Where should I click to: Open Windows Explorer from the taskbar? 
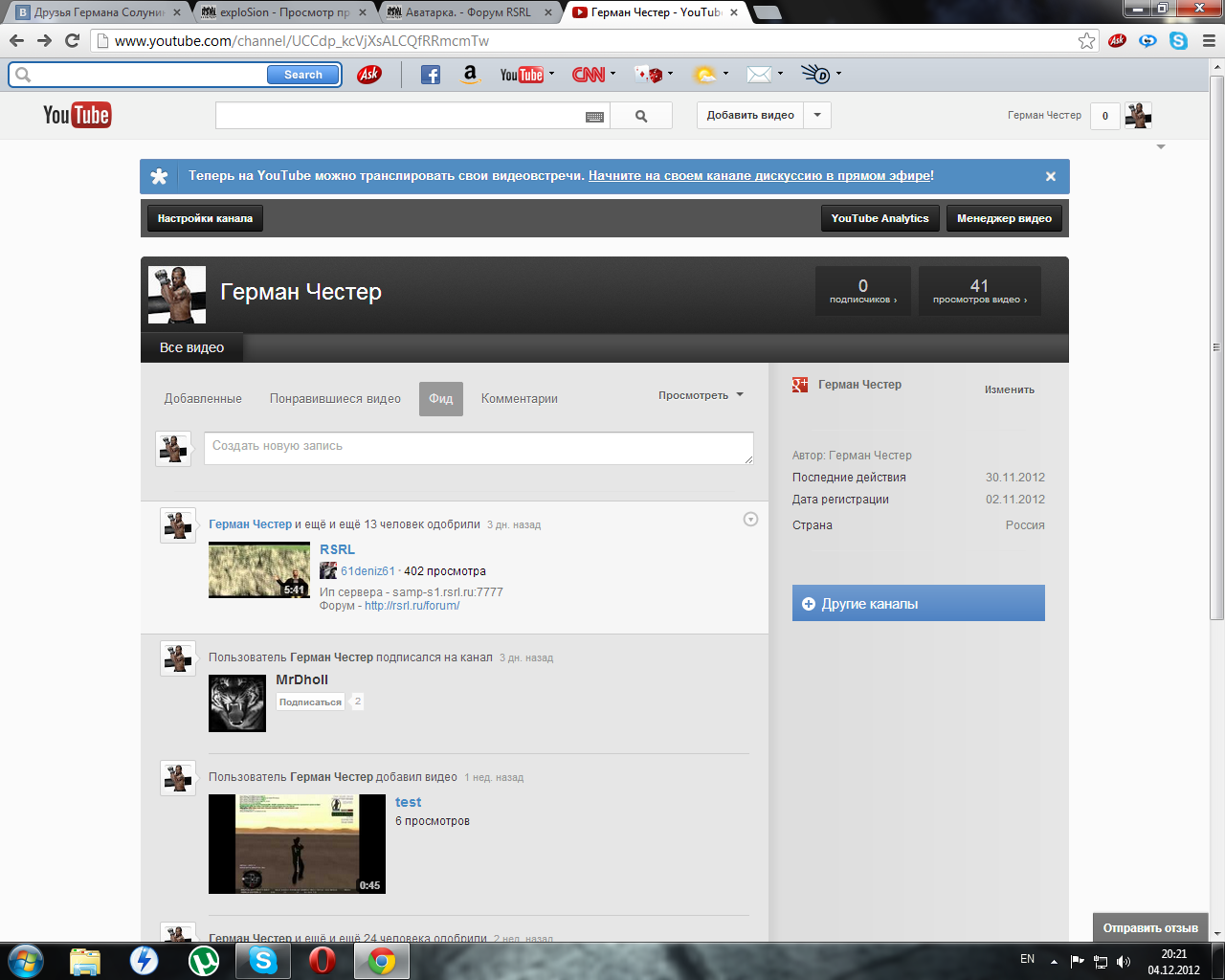[x=85, y=960]
